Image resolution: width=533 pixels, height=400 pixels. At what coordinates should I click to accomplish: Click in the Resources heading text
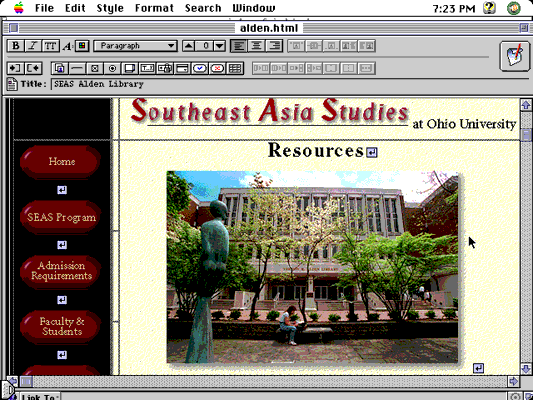coord(316,150)
